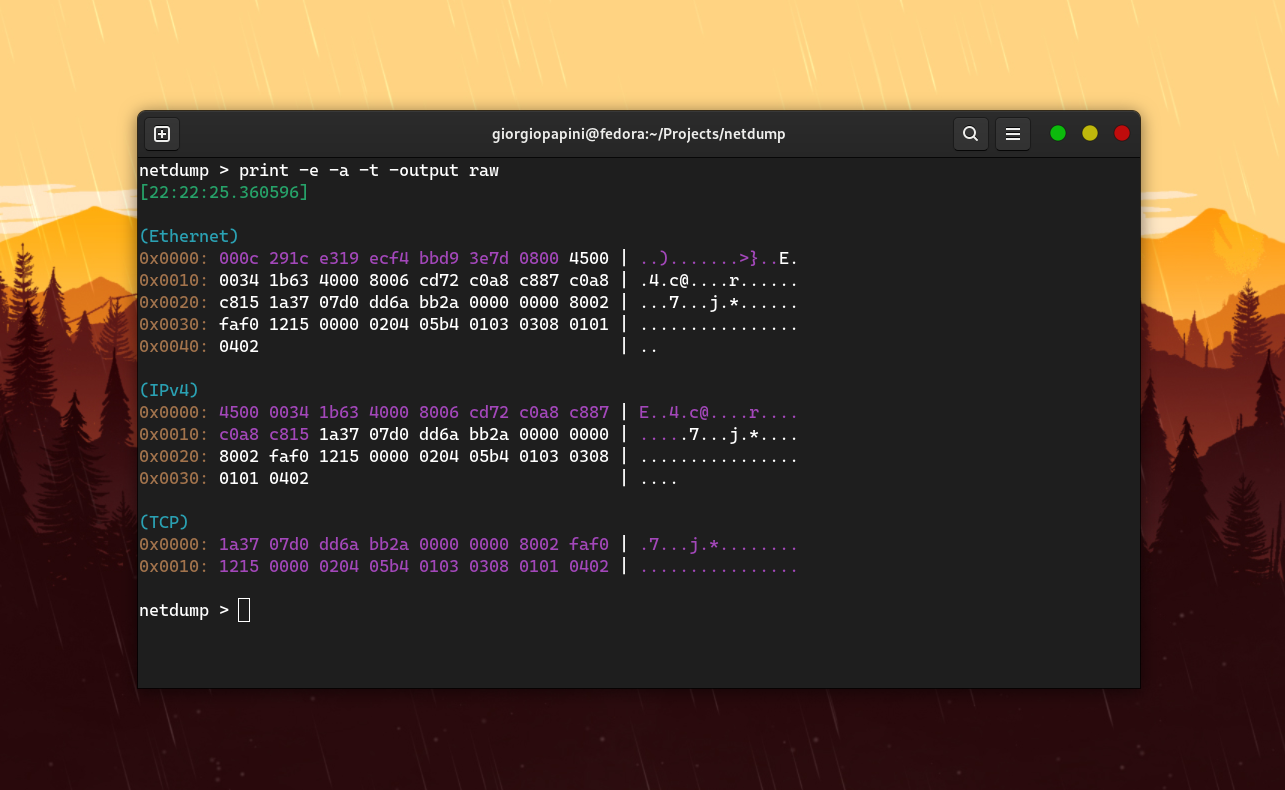Click the green window control button
The image size is (1285, 790).
[x=1058, y=133]
